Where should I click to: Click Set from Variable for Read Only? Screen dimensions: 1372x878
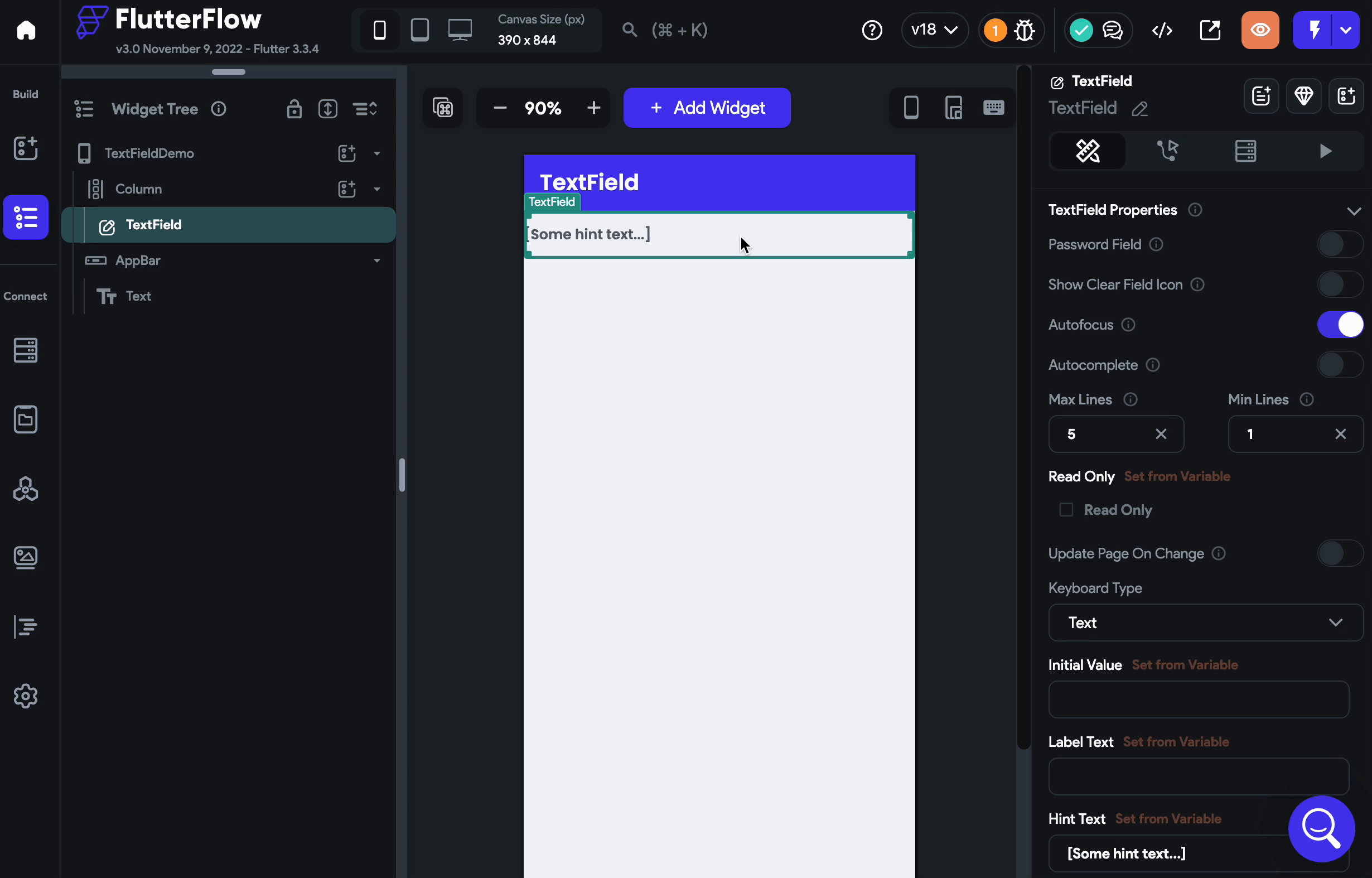[1176, 476]
